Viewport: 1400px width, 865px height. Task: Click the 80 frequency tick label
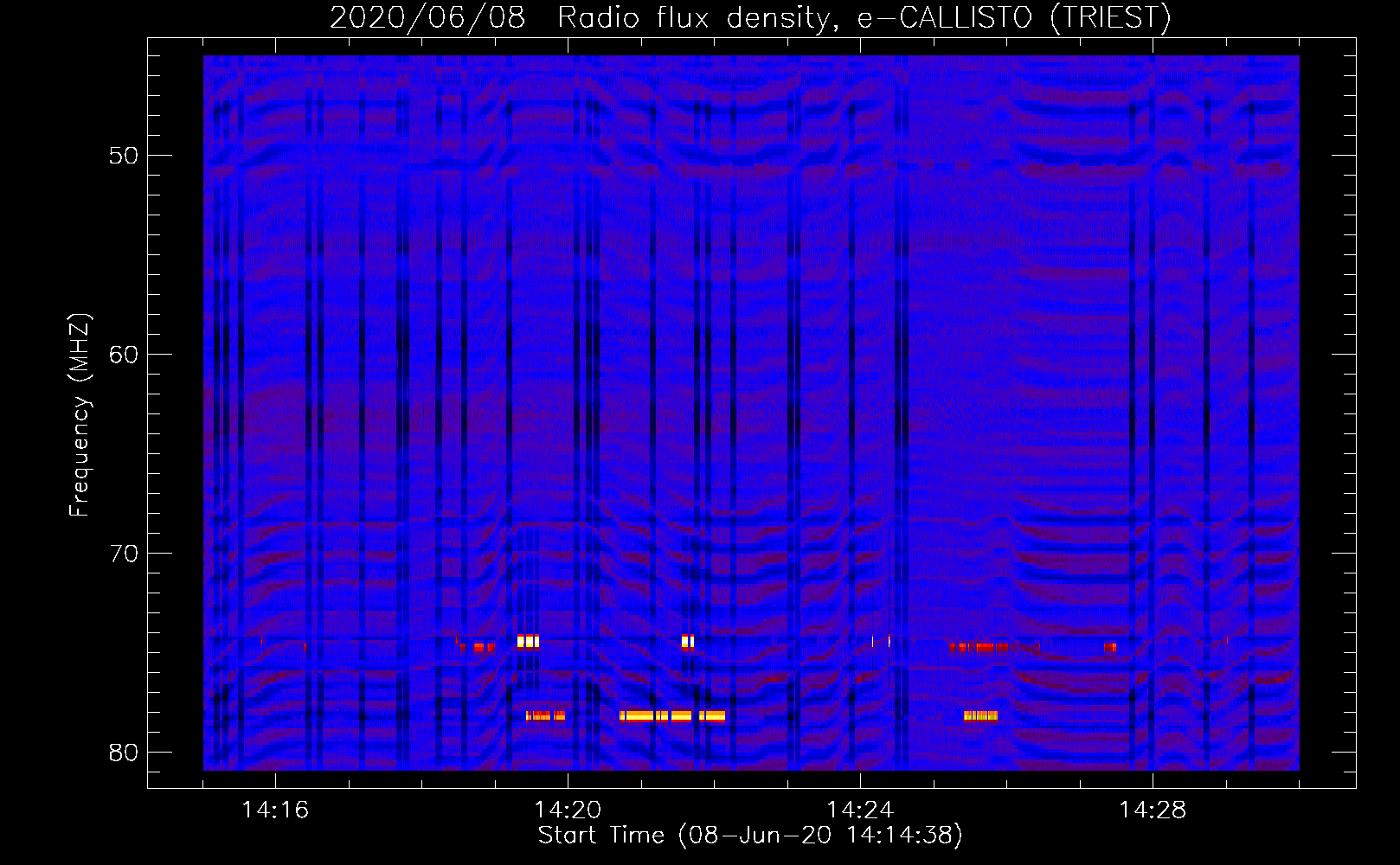pyautogui.click(x=125, y=753)
